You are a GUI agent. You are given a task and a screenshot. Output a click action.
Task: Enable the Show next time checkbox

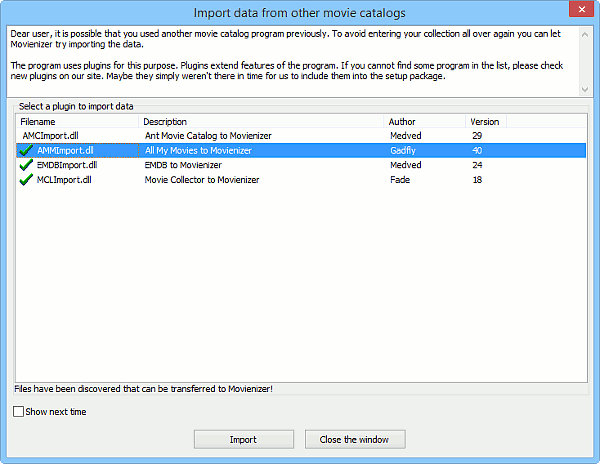pos(18,412)
